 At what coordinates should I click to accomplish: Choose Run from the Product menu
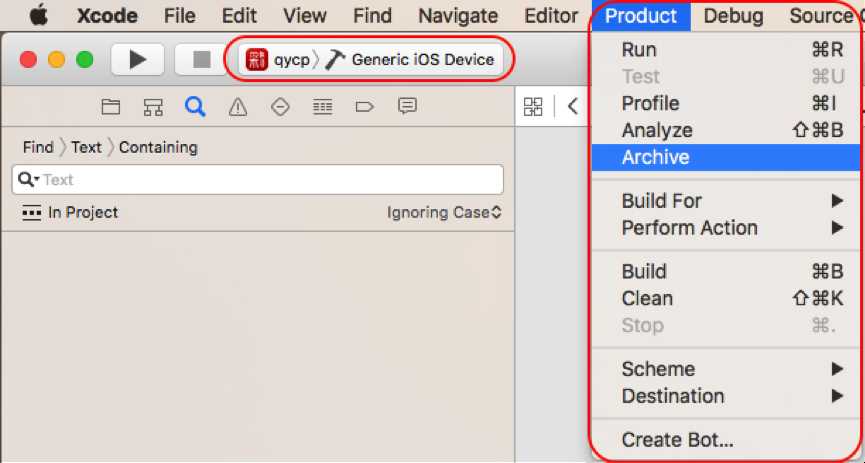725,50
